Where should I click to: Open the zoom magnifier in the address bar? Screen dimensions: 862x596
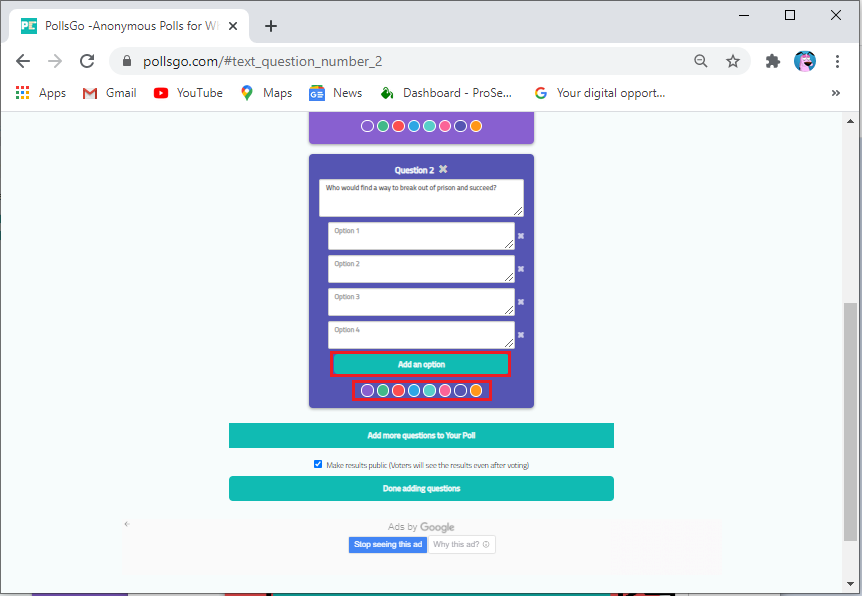[700, 61]
